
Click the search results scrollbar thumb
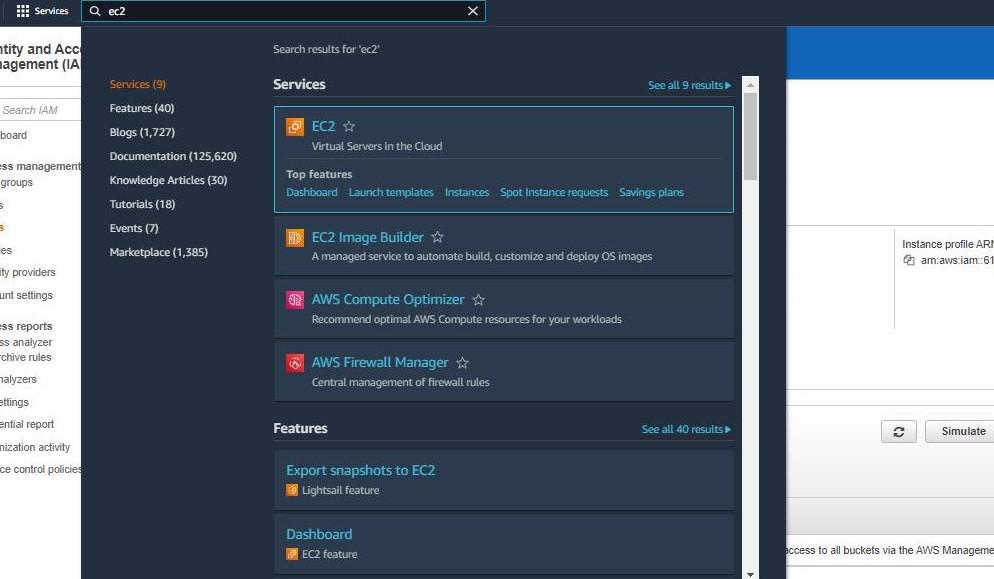(751, 136)
